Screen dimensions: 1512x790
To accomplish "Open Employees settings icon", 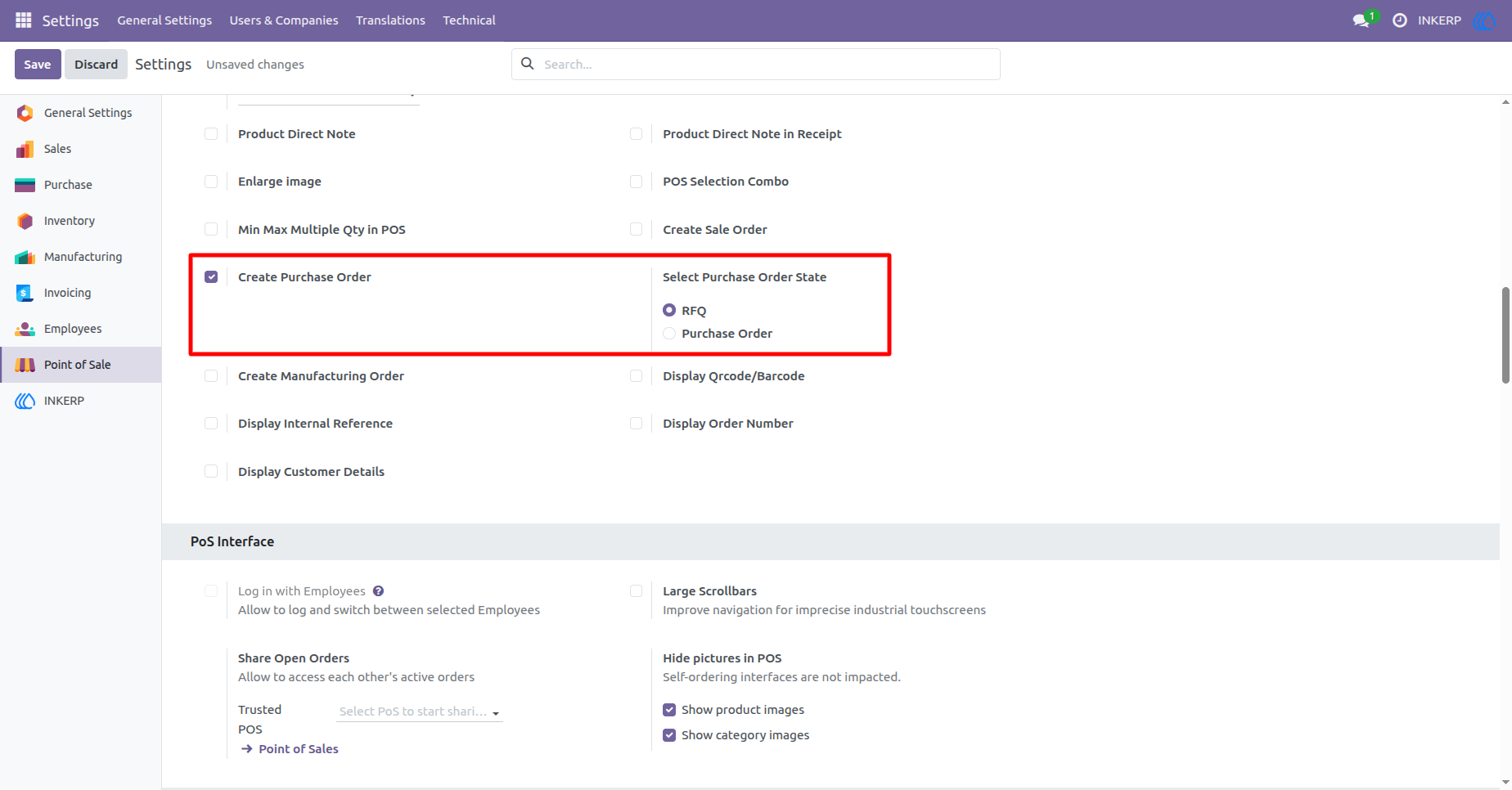I will (25, 329).
